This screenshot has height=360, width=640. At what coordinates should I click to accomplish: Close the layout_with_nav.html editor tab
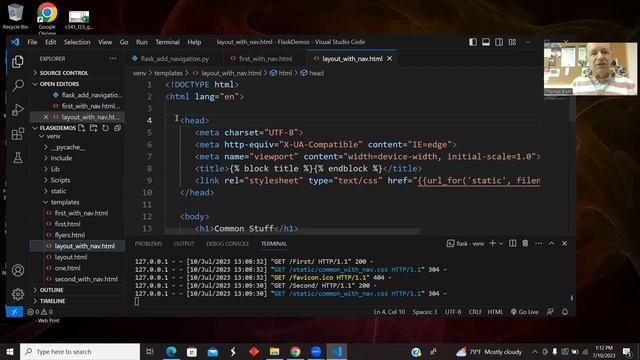[x=389, y=59]
